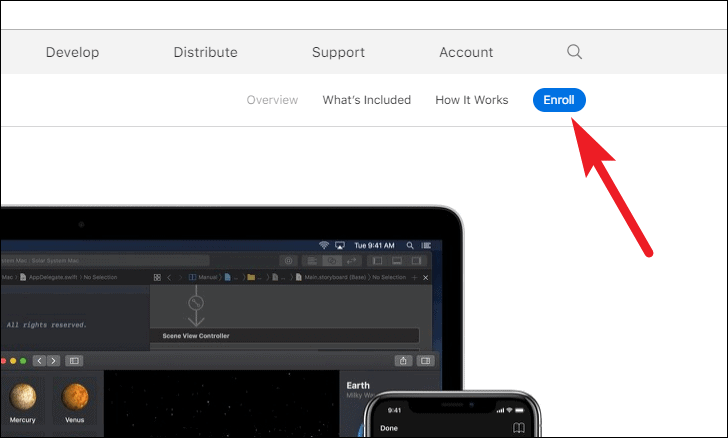
Task: Click the storyboard segue circle icon
Action: [x=196, y=303]
